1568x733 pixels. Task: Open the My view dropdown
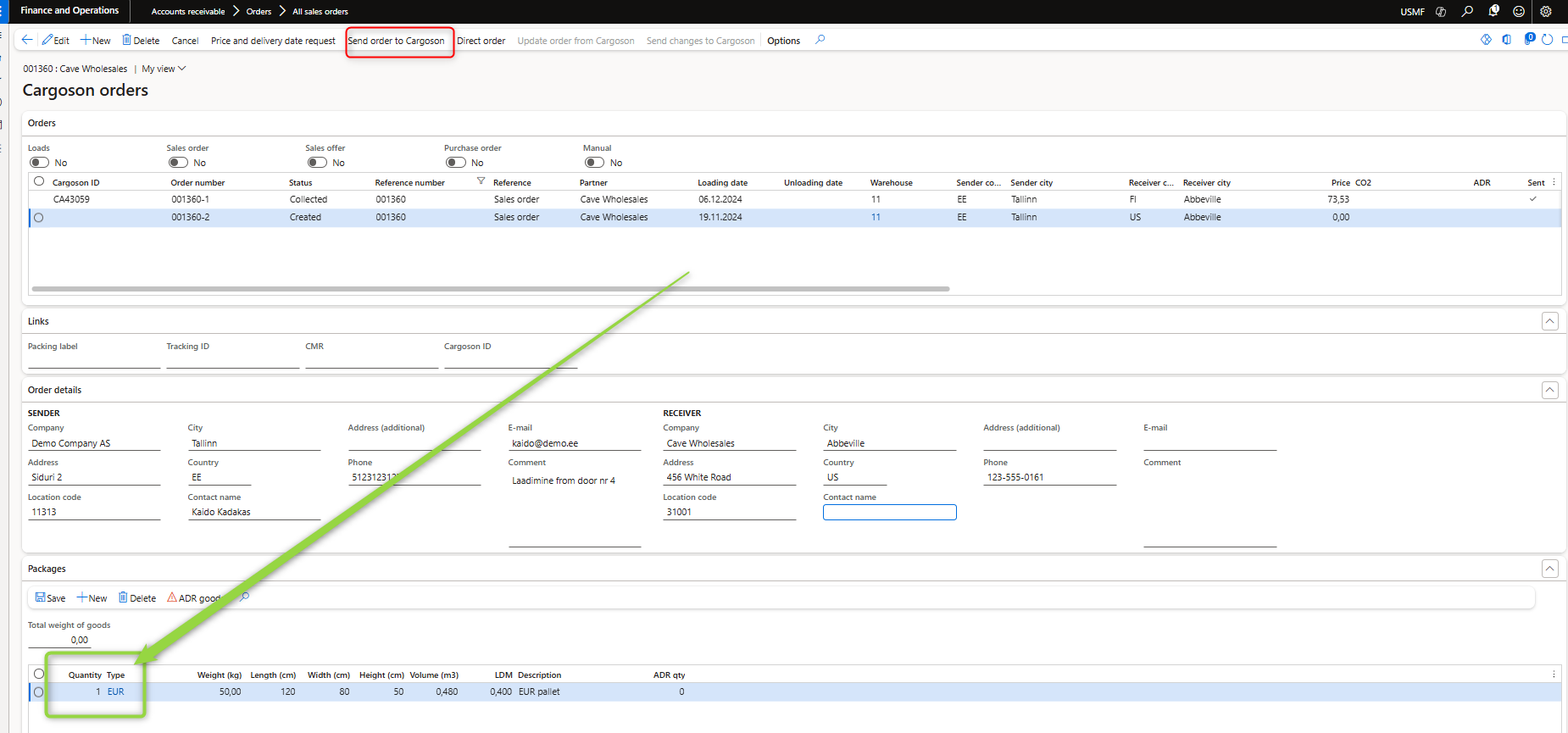[x=164, y=69]
